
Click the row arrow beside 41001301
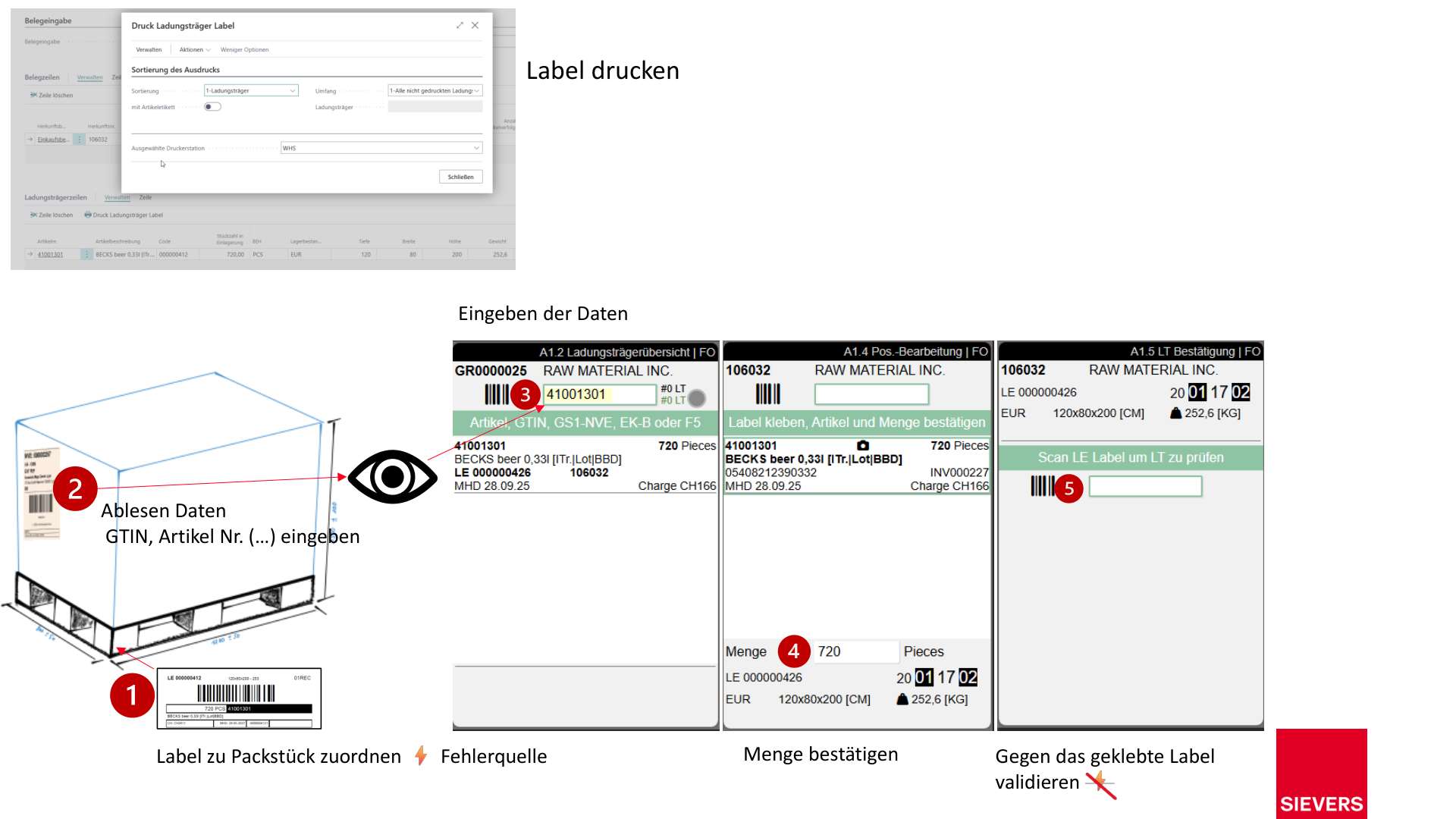(30, 255)
